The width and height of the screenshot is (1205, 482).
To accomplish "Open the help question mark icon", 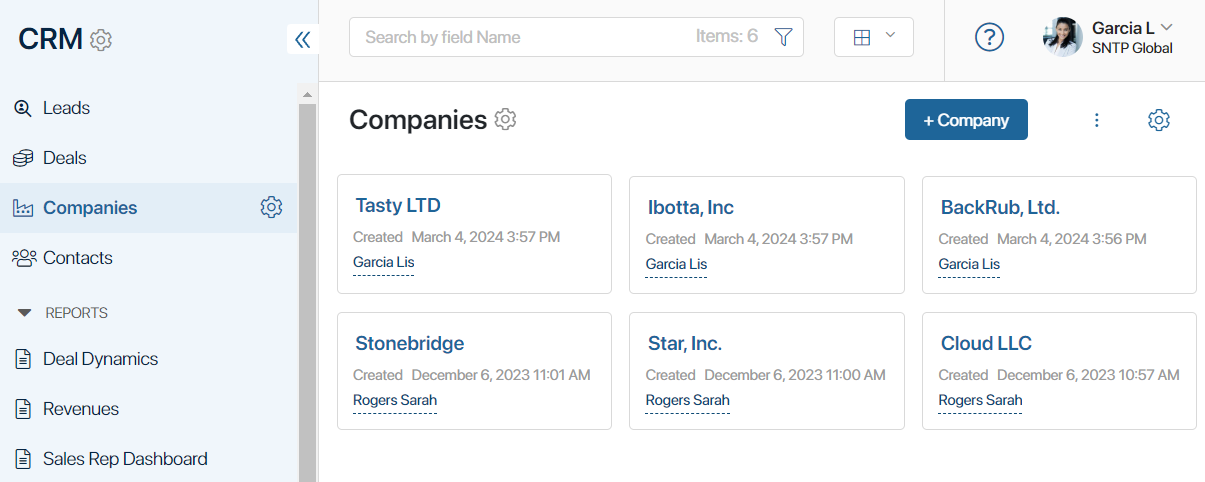I will (x=989, y=37).
